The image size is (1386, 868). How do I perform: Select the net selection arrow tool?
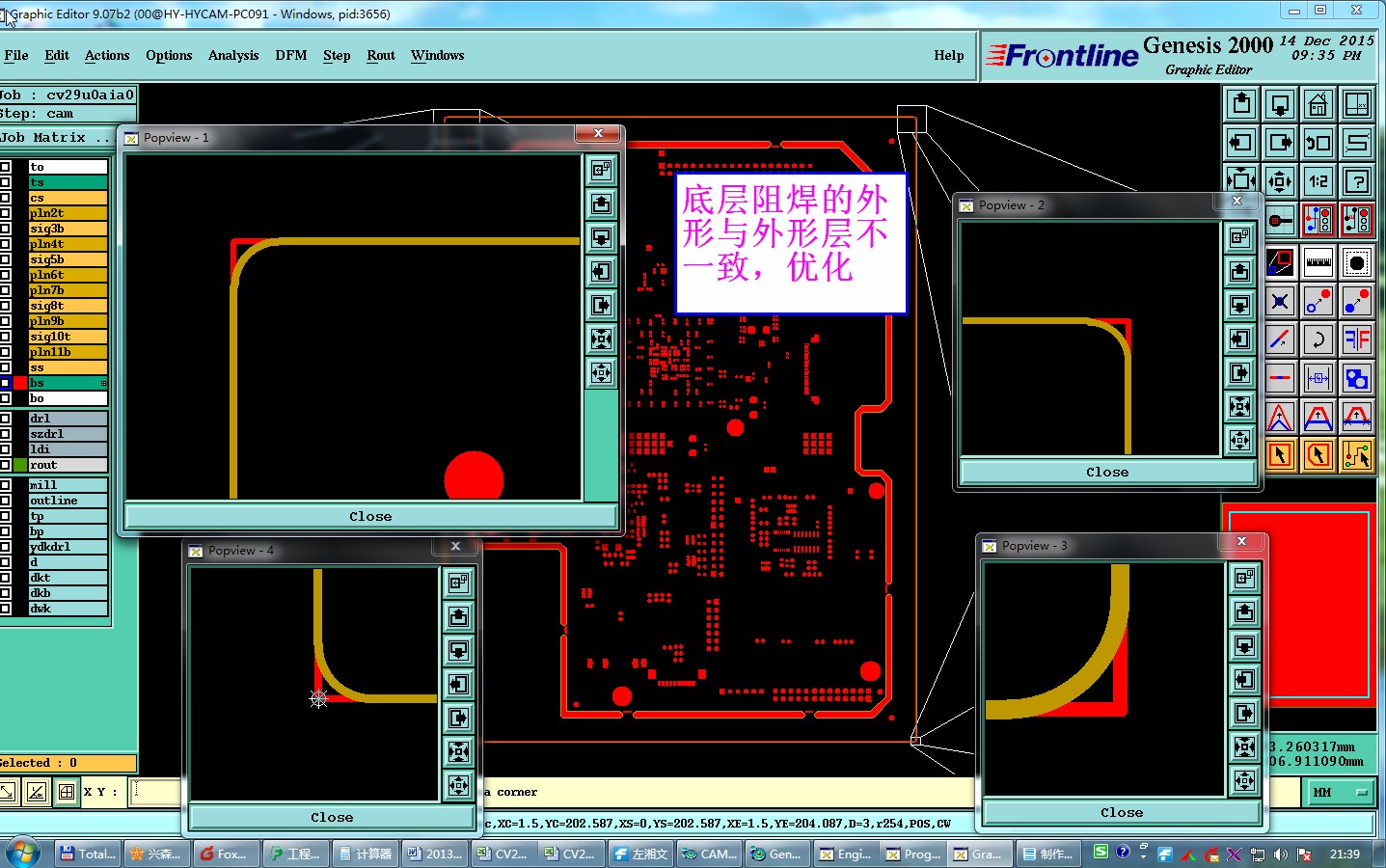point(1357,453)
